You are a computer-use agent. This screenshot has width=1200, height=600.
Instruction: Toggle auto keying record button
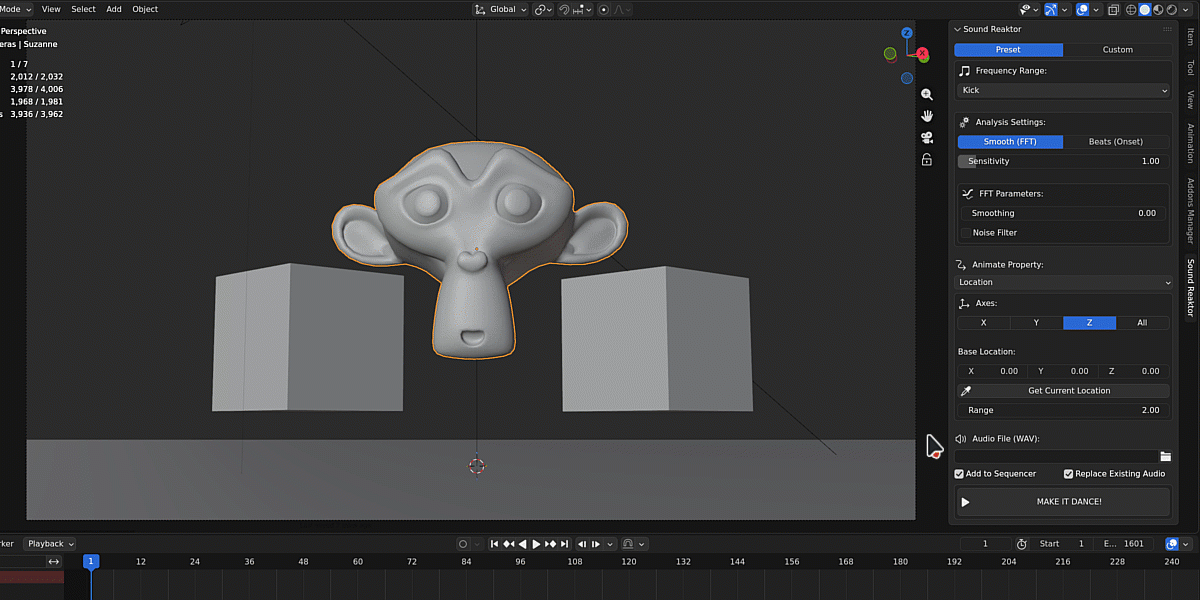pos(463,544)
